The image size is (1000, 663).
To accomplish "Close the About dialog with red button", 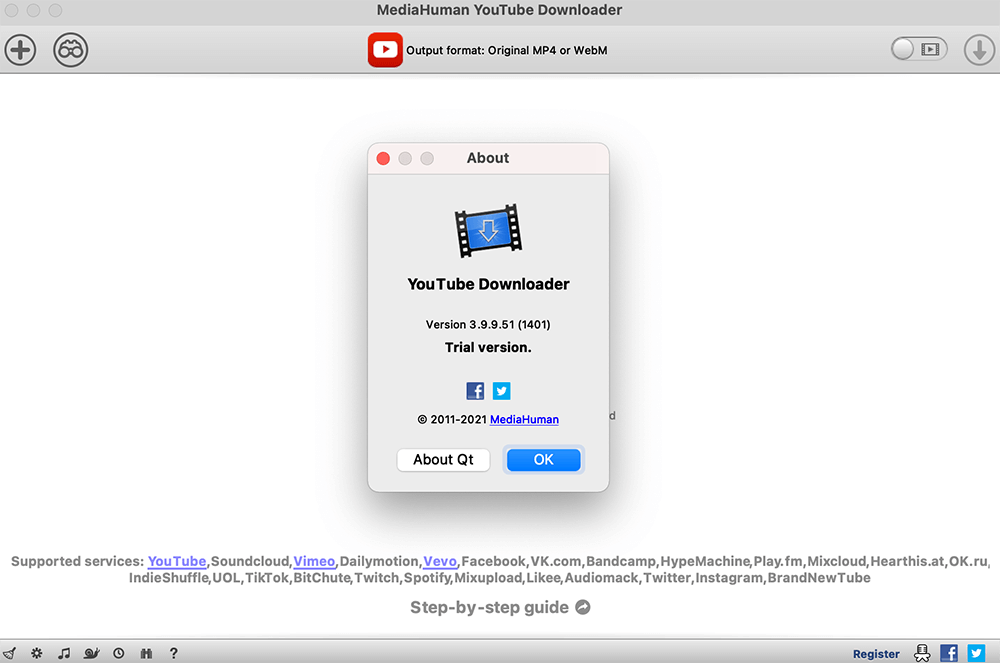I will [383, 158].
